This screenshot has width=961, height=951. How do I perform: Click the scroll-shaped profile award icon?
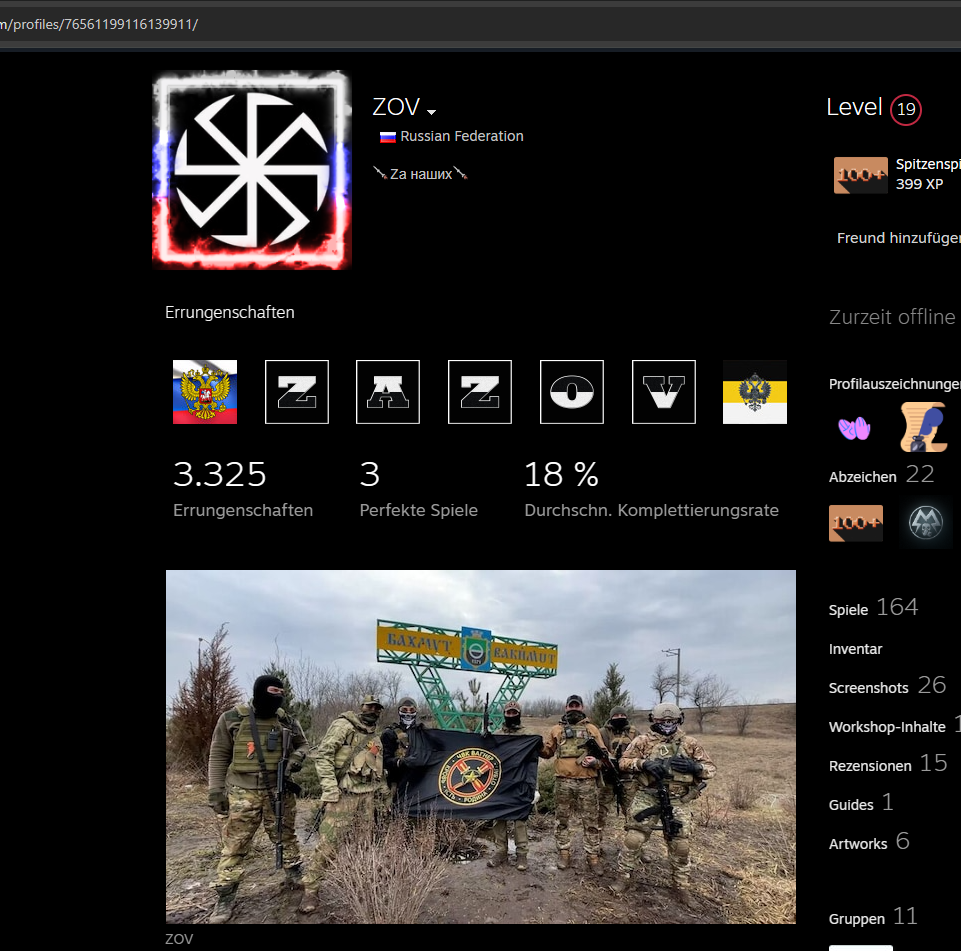pos(922,428)
